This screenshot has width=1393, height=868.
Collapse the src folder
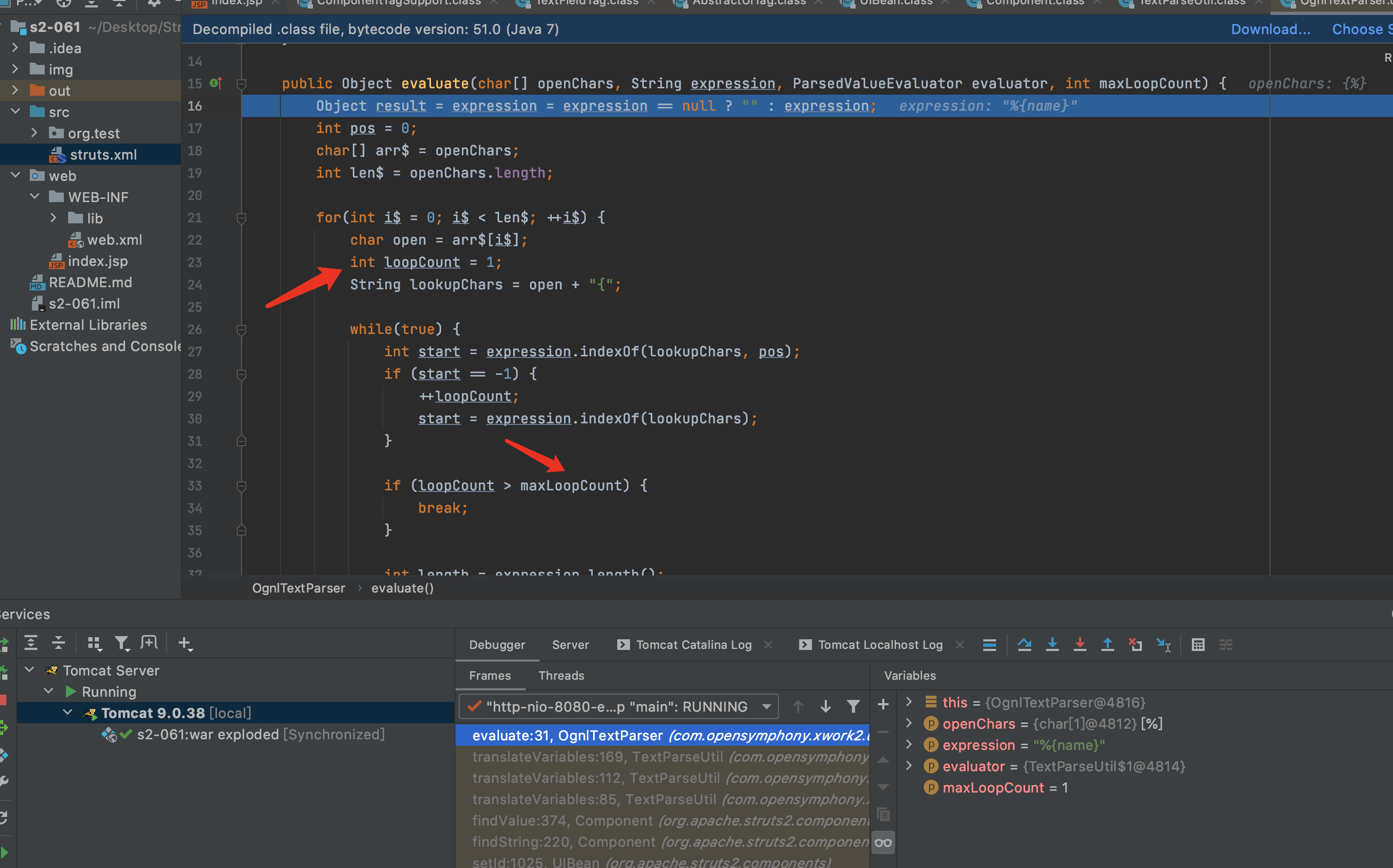pyautogui.click(x=15, y=111)
